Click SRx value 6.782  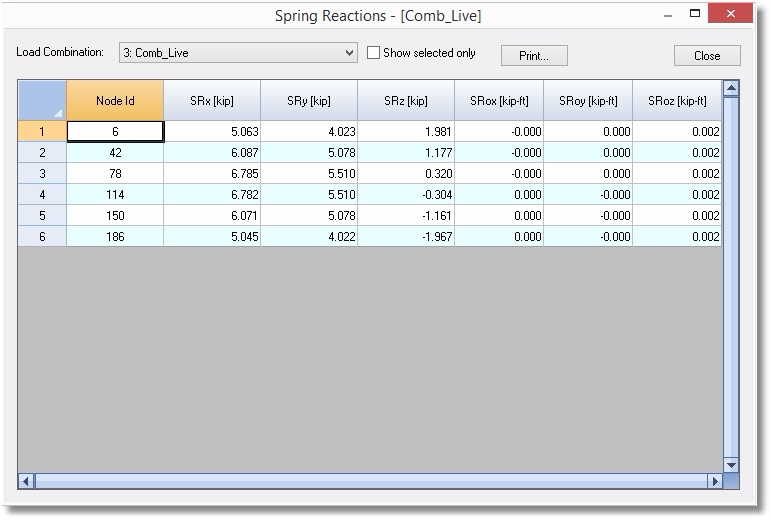(x=212, y=195)
